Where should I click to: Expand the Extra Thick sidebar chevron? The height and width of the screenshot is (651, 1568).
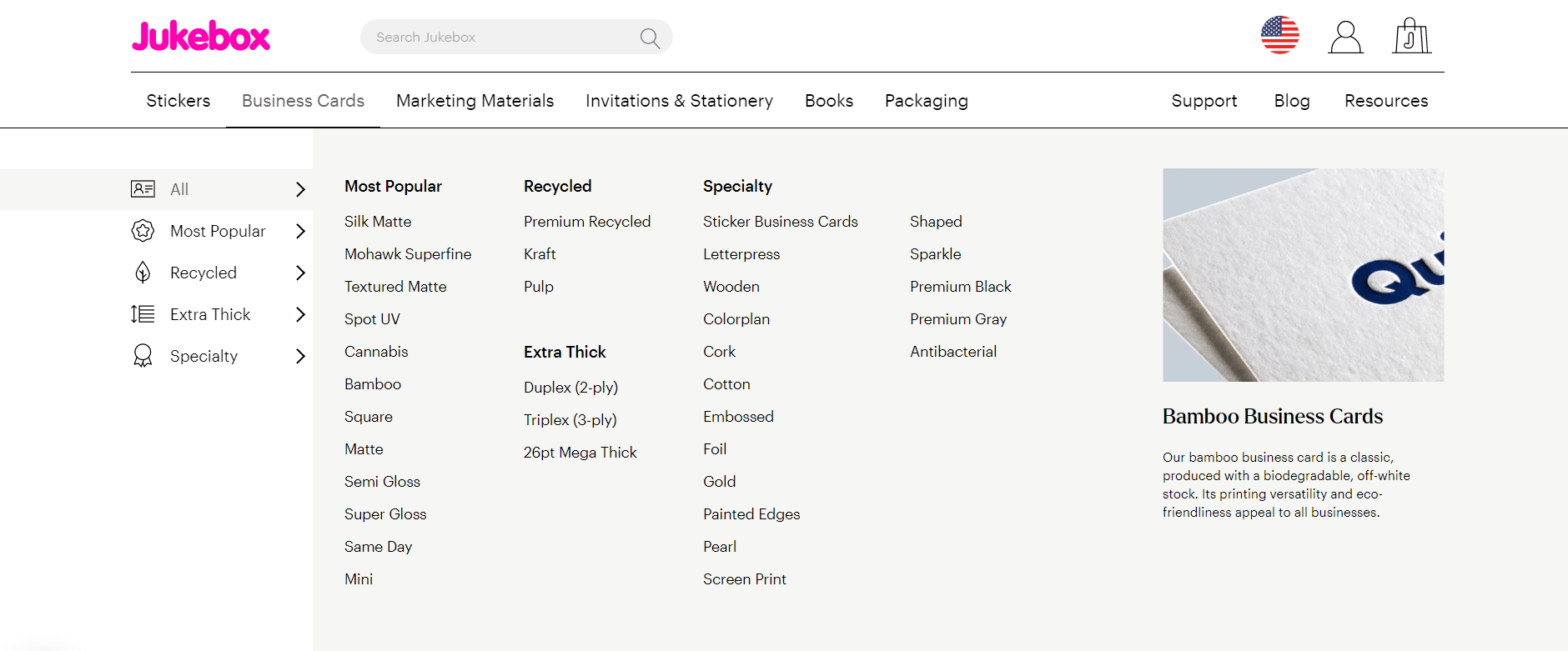click(301, 314)
